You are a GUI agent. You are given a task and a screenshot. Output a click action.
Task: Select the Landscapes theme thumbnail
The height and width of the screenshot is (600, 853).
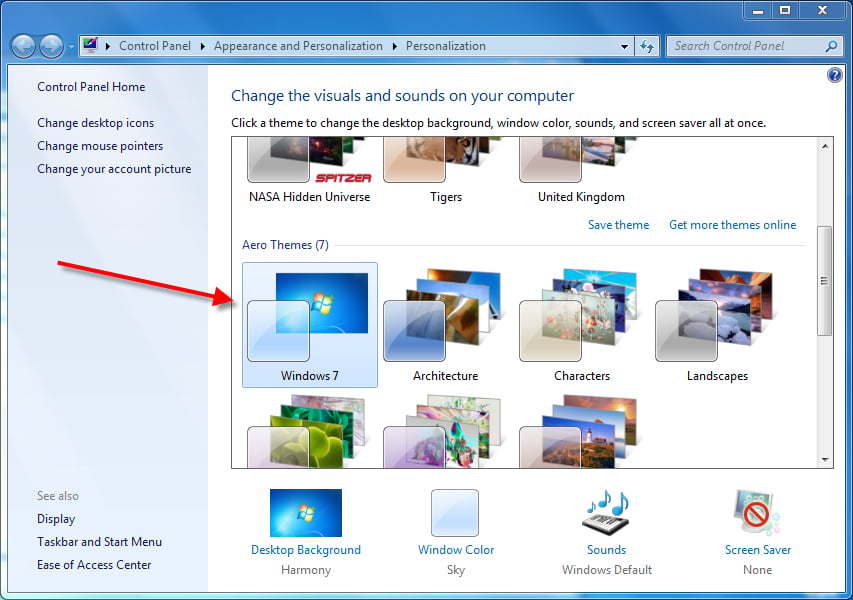[x=718, y=325]
